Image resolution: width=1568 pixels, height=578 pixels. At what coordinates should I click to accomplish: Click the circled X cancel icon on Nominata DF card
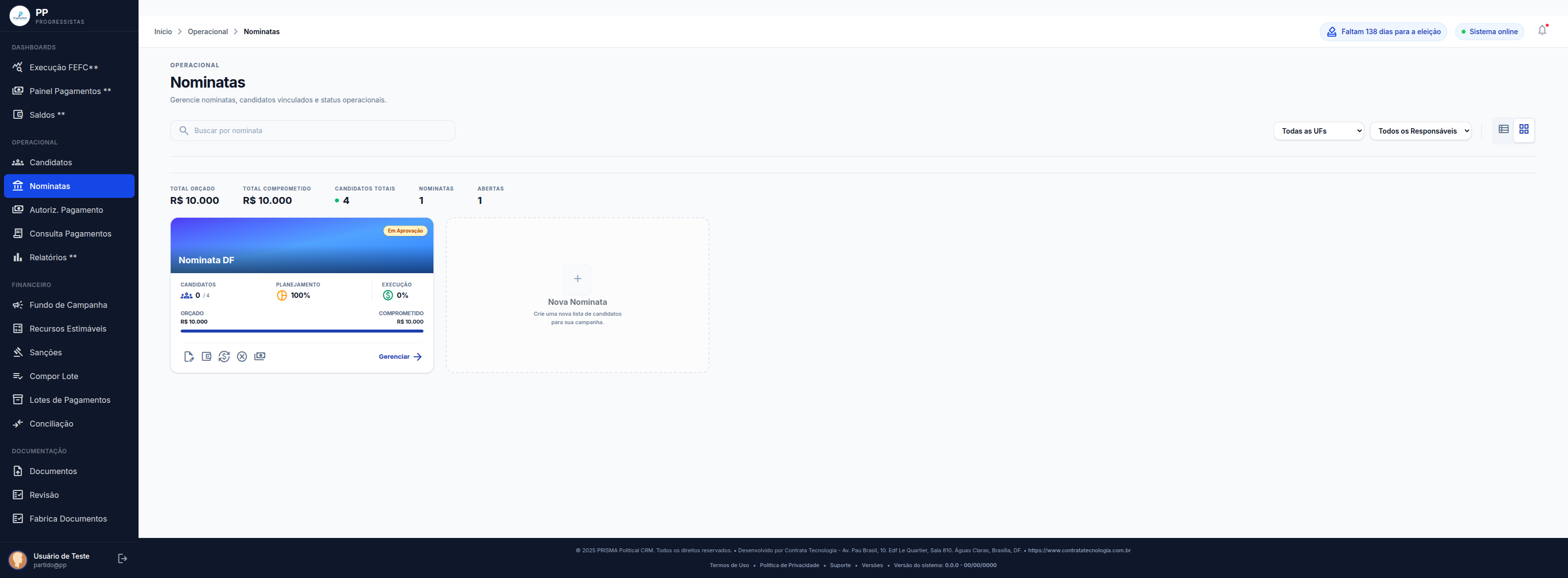tap(242, 357)
